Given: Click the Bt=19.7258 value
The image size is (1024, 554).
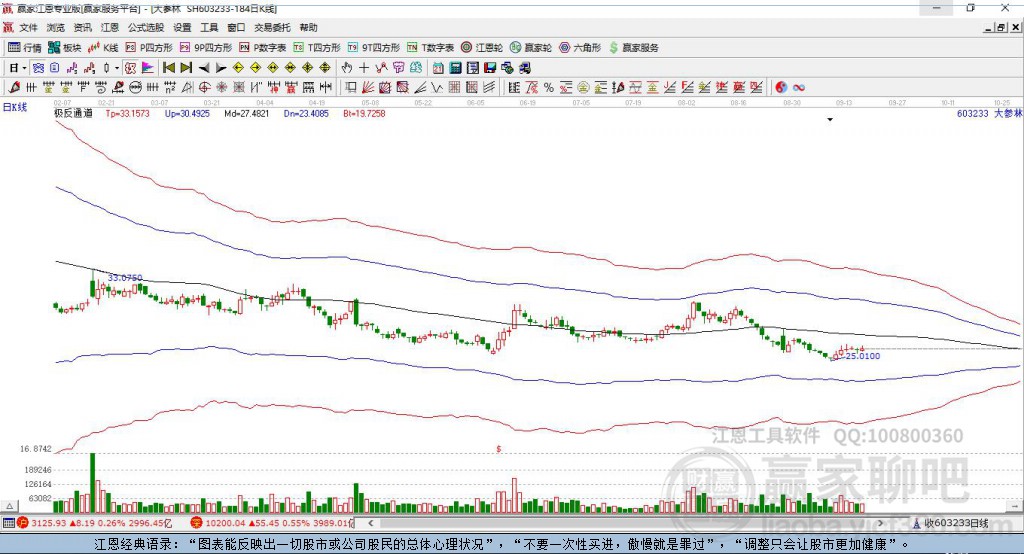Looking at the screenshot, I should click(364, 113).
